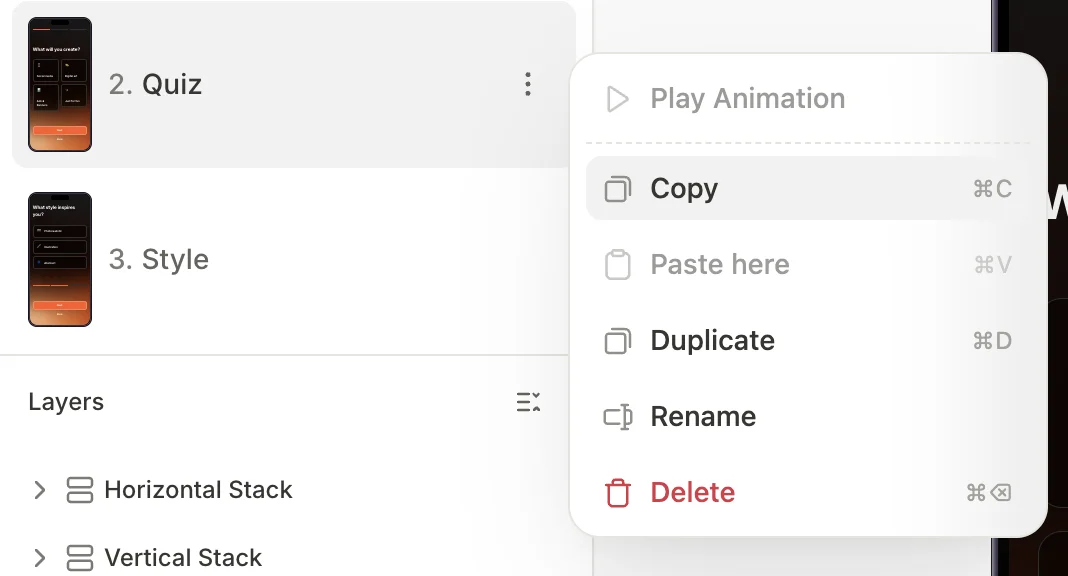The image size is (1068, 576).
Task: Click the ⌘V shortcut hint
Action: (x=992, y=265)
